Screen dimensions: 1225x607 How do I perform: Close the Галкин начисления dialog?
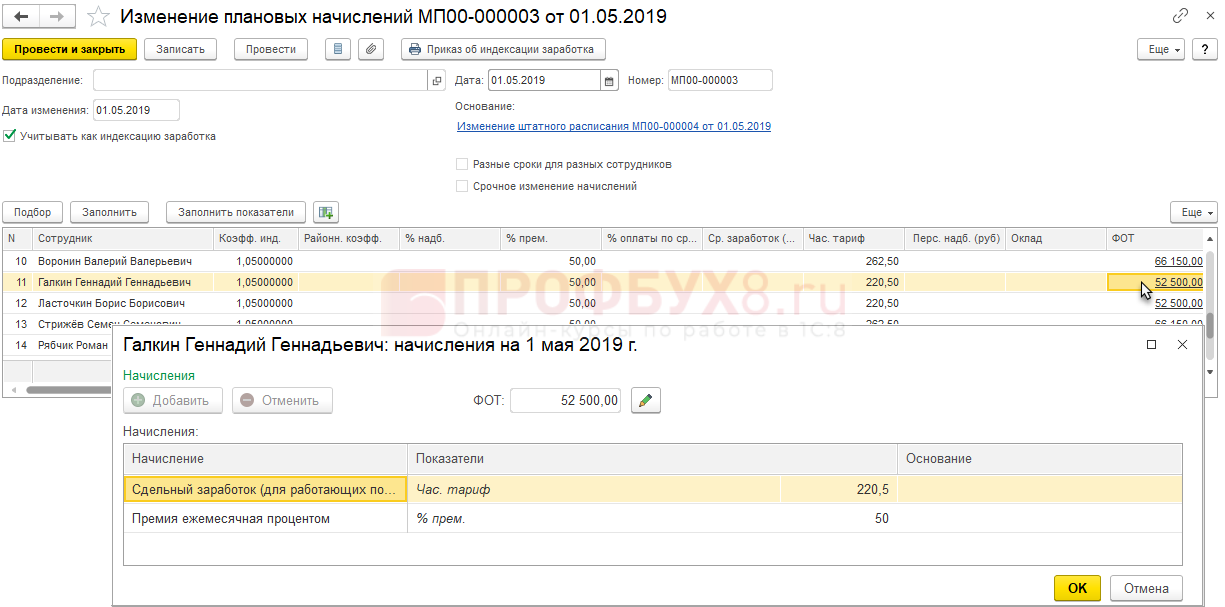pyautogui.click(x=1182, y=345)
